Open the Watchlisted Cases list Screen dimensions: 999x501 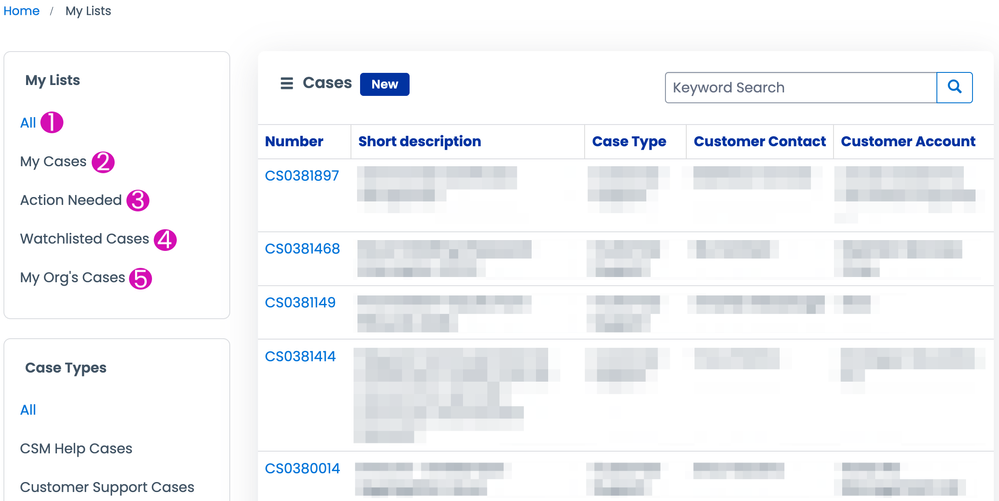pos(84,239)
